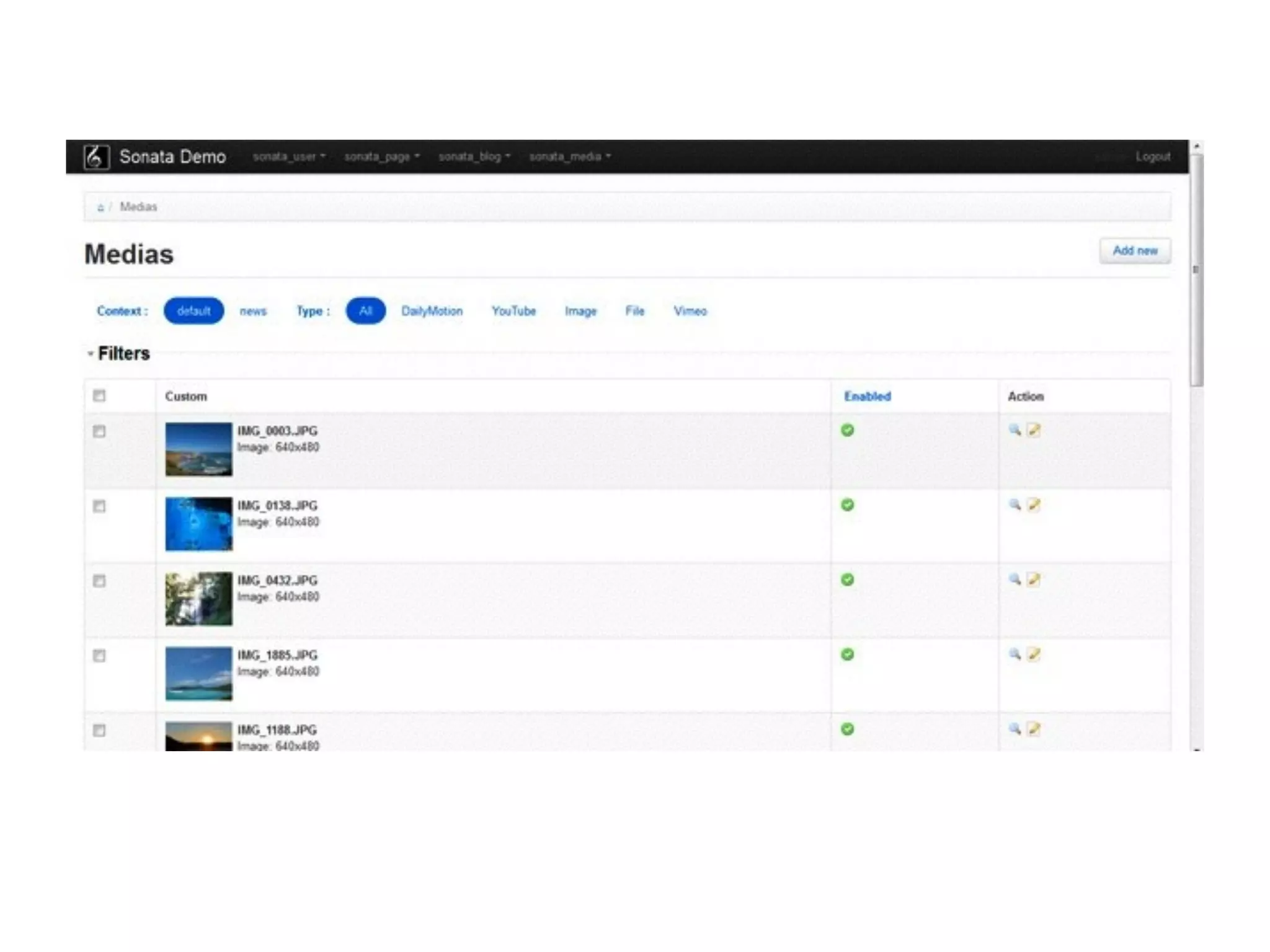Open the sonata_user dropdown menu
Screen dimensions: 1270x952
coord(289,157)
